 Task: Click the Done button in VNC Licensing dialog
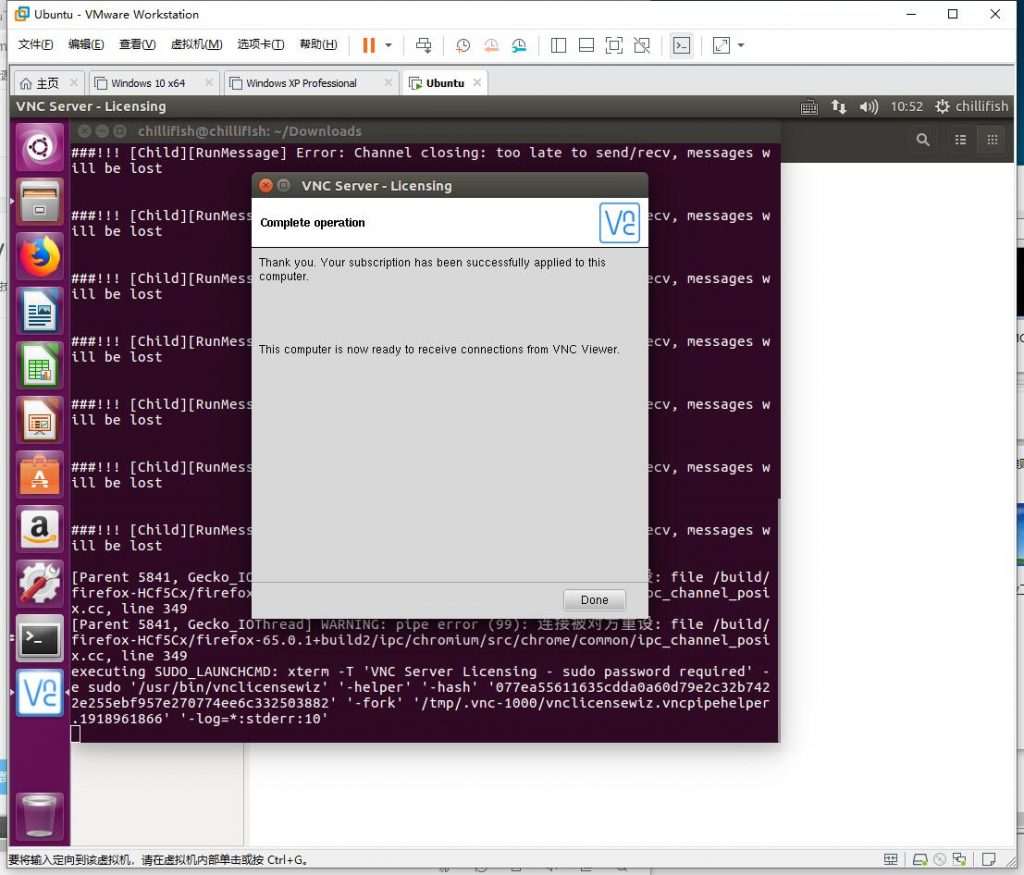click(x=594, y=599)
